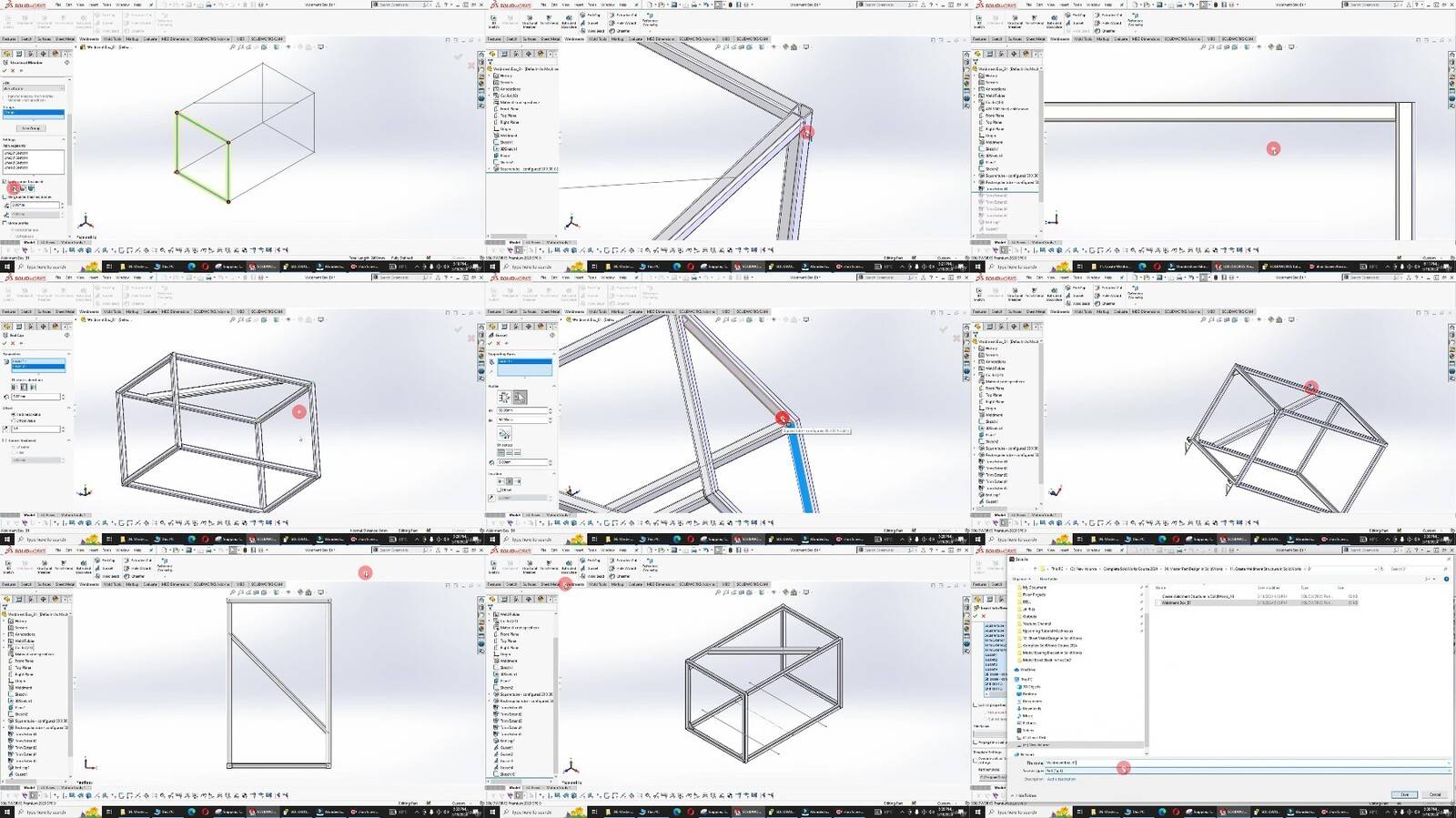Toggle Merge miter trimmed bodies checkbox in Structural Member panel
1456x818 pixels.
pyautogui.click(x=5, y=197)
